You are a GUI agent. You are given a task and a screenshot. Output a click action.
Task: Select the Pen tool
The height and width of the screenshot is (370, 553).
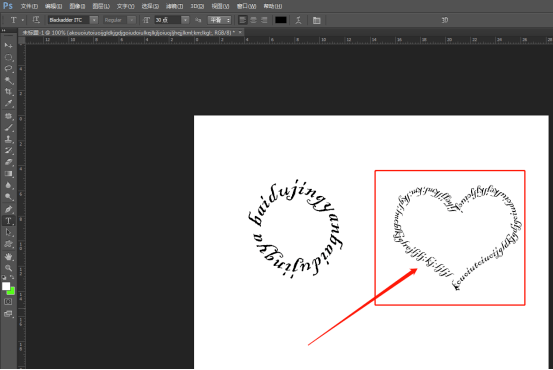[x=8, y=209]
